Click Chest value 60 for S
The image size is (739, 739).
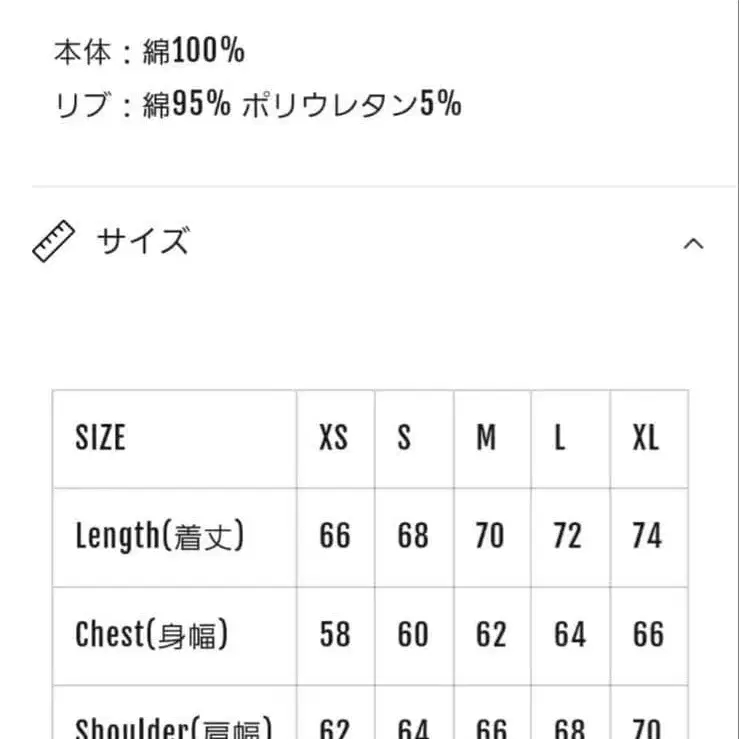click(x=412, y=634)
